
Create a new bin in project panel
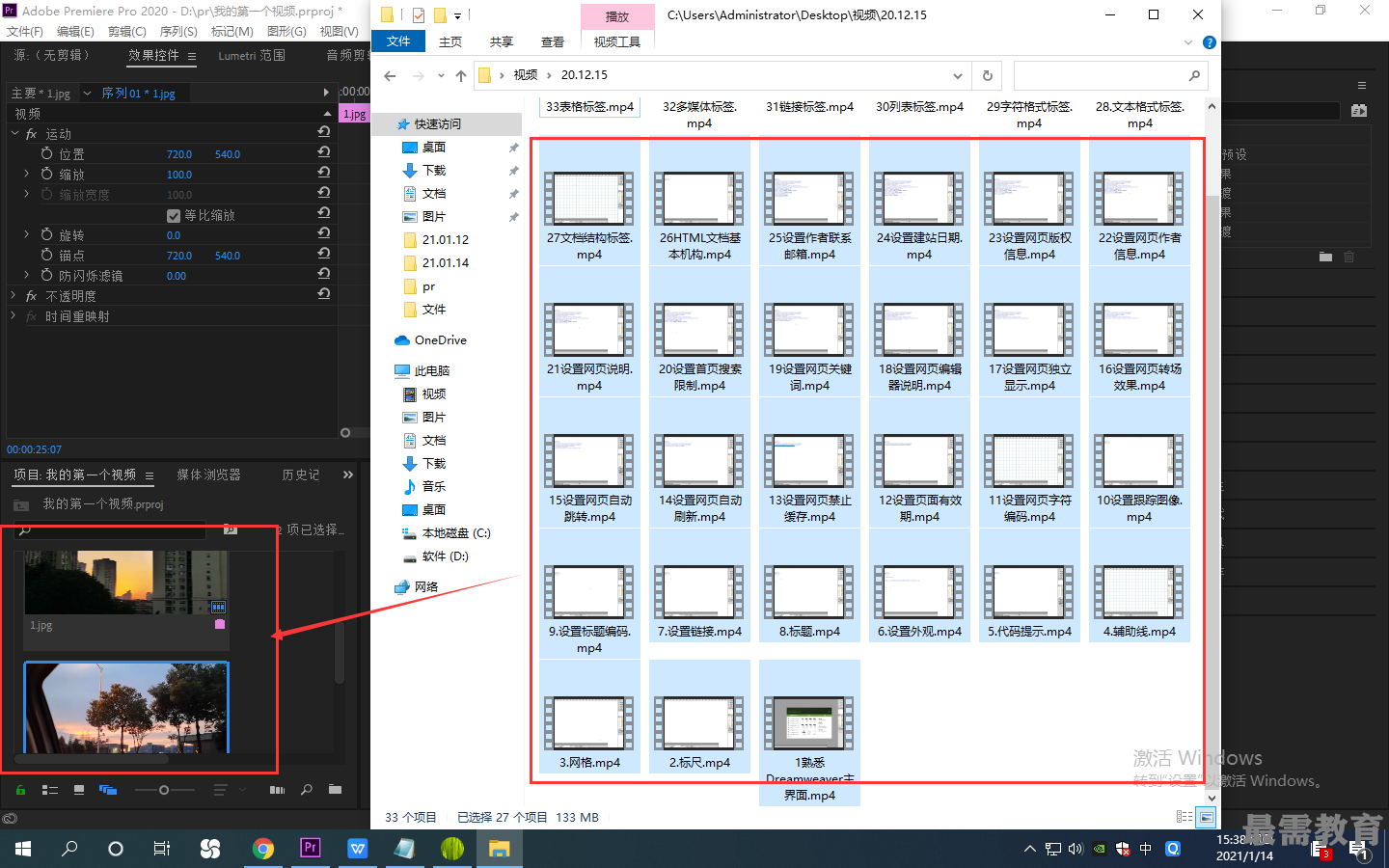335,790
